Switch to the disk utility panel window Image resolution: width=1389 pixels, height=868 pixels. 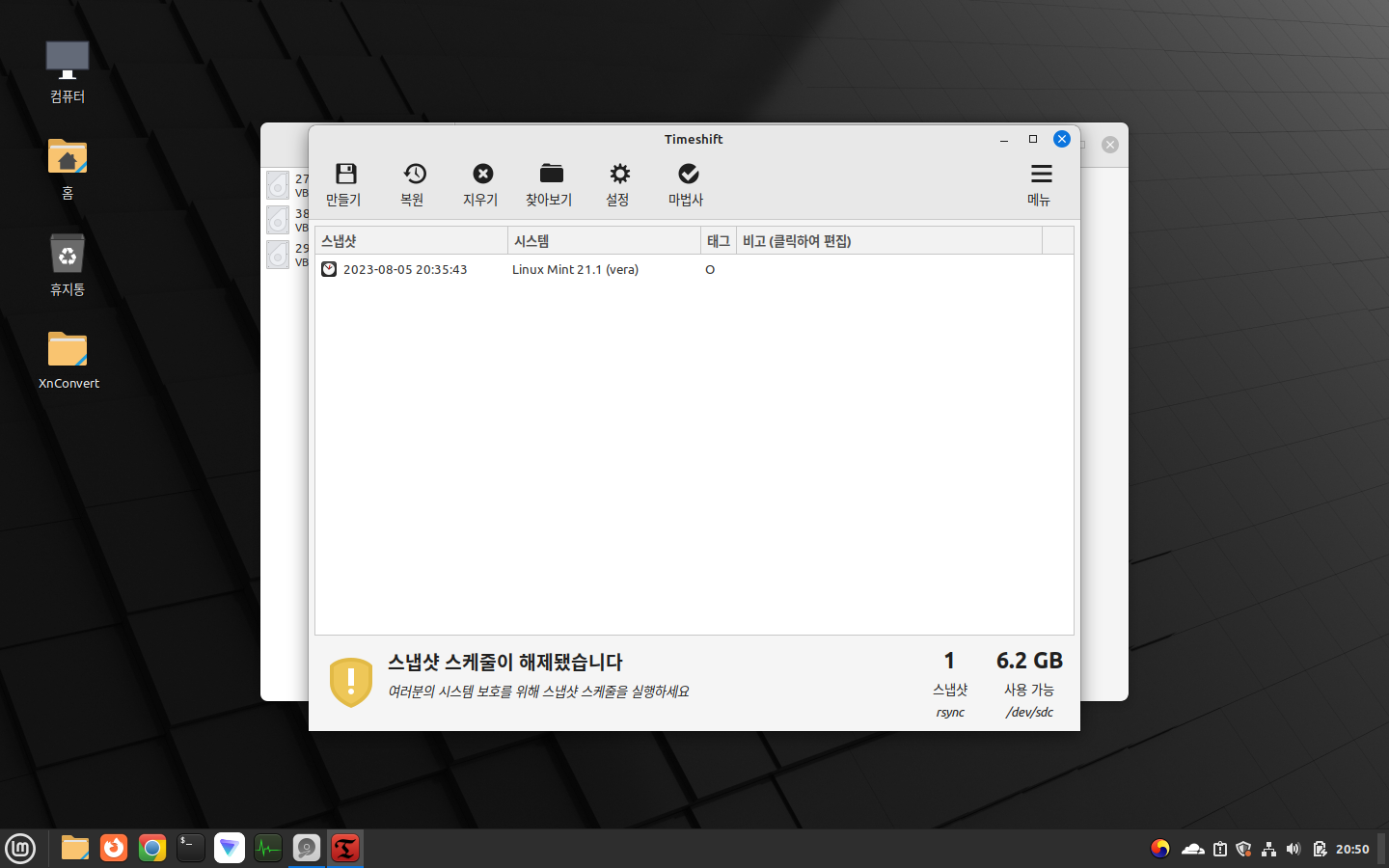(x=307, y=849)
